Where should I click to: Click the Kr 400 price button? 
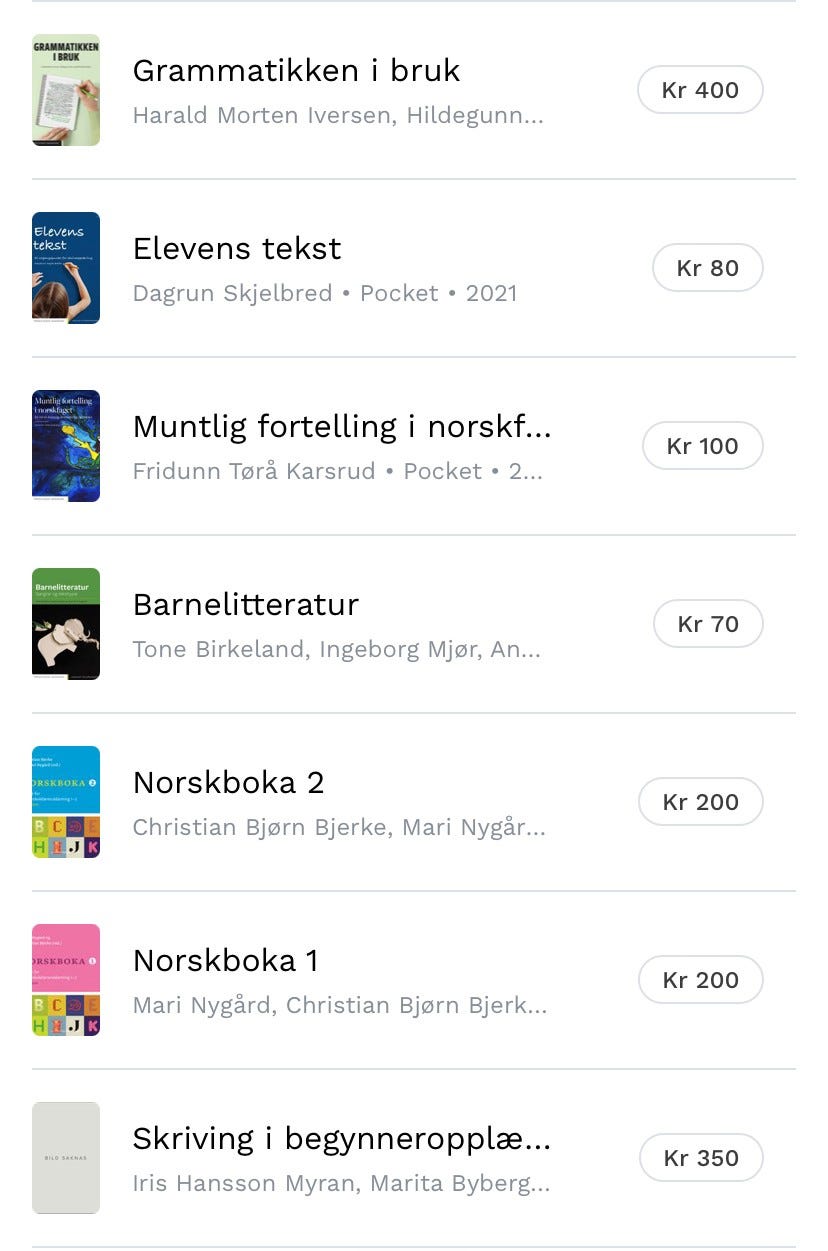(700, 90)
